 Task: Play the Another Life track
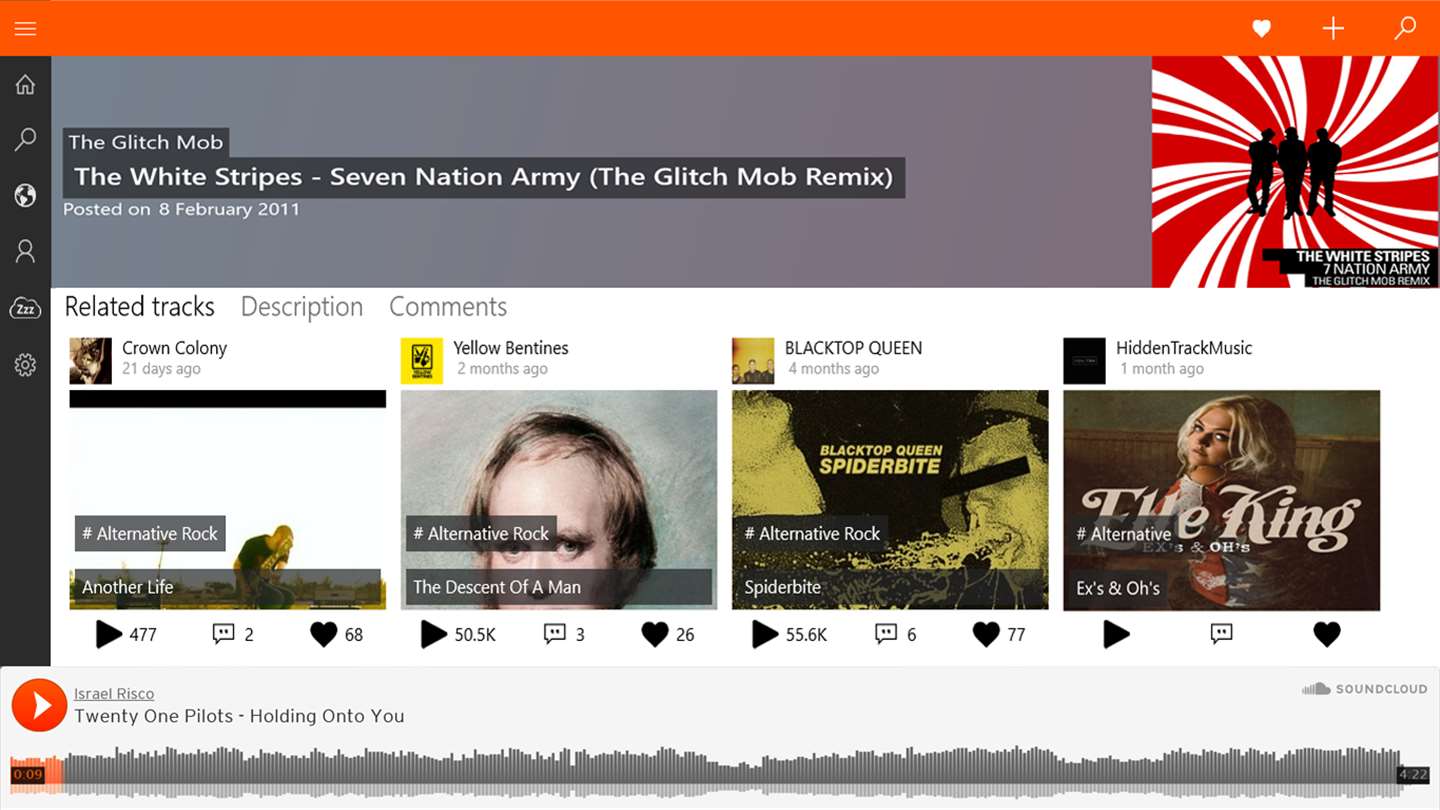click(108, 634)
